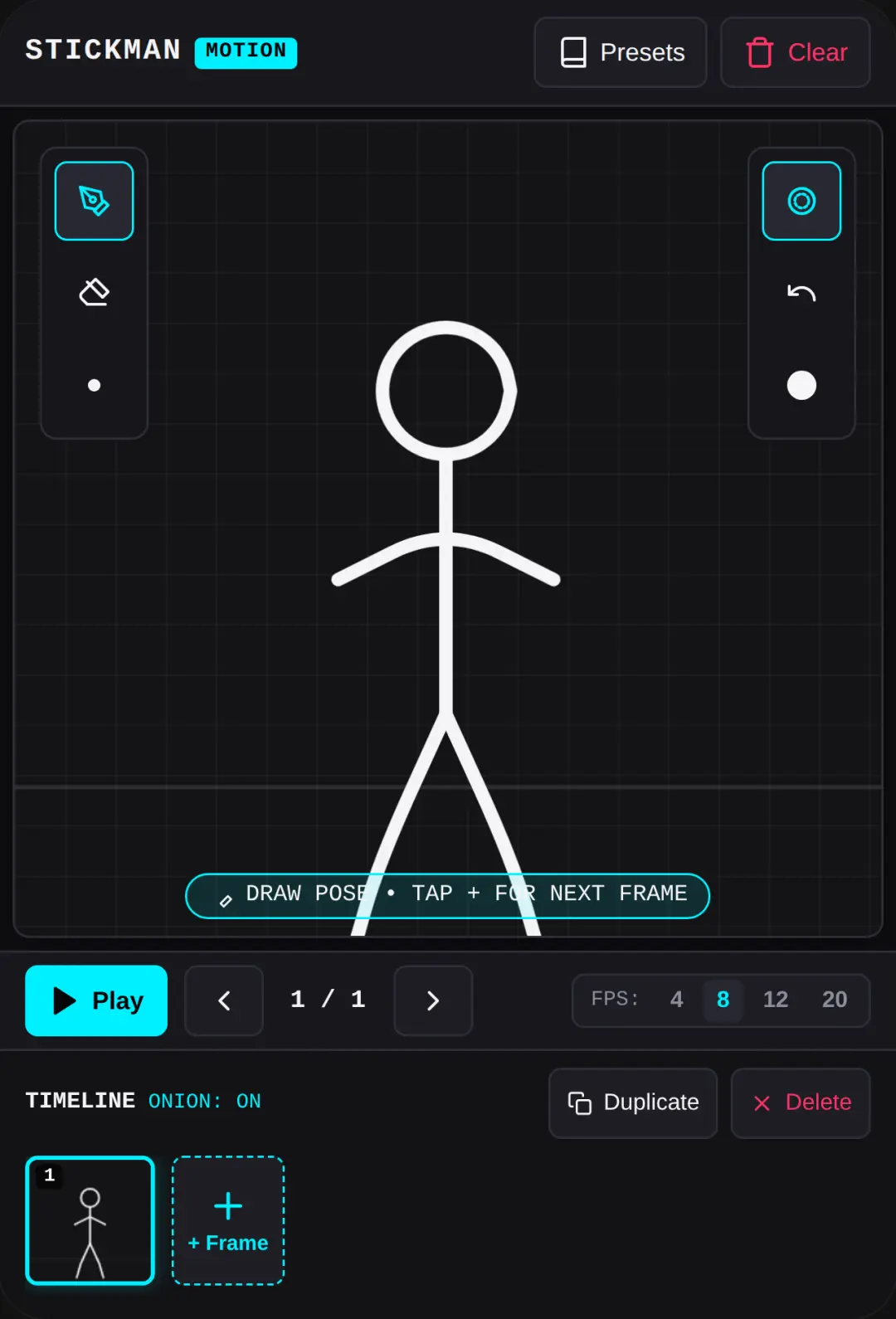Click the MOTION badge
Image resolution: width=896 pixels, height=1319 pixels.
pyautogui.click(x=246, y=52)
